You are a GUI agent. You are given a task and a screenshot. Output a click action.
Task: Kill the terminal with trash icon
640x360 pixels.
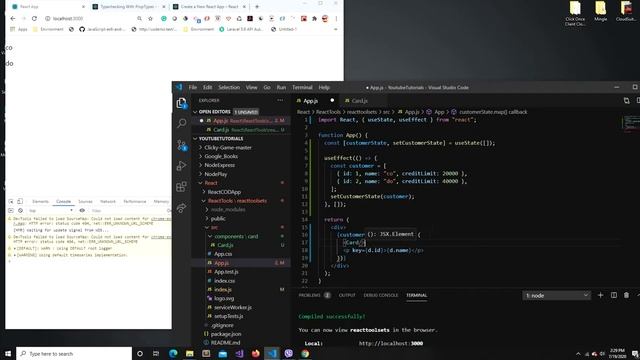(x=627, y=295)
